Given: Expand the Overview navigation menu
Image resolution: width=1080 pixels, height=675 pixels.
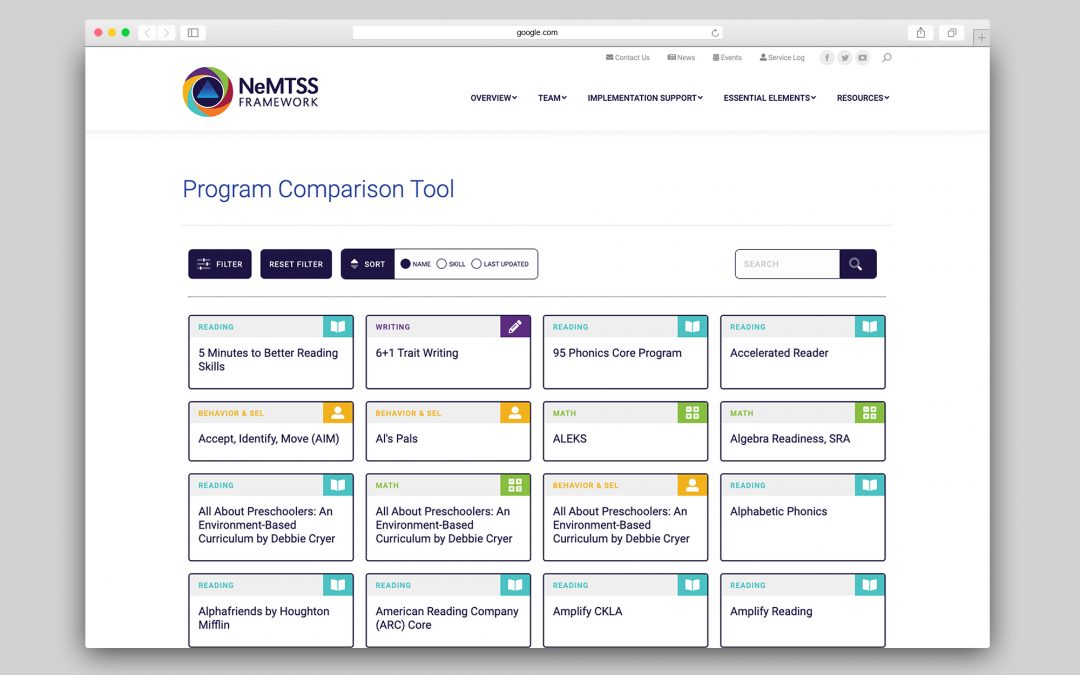Looking at the screenshot, I should (x=493, y=98).
